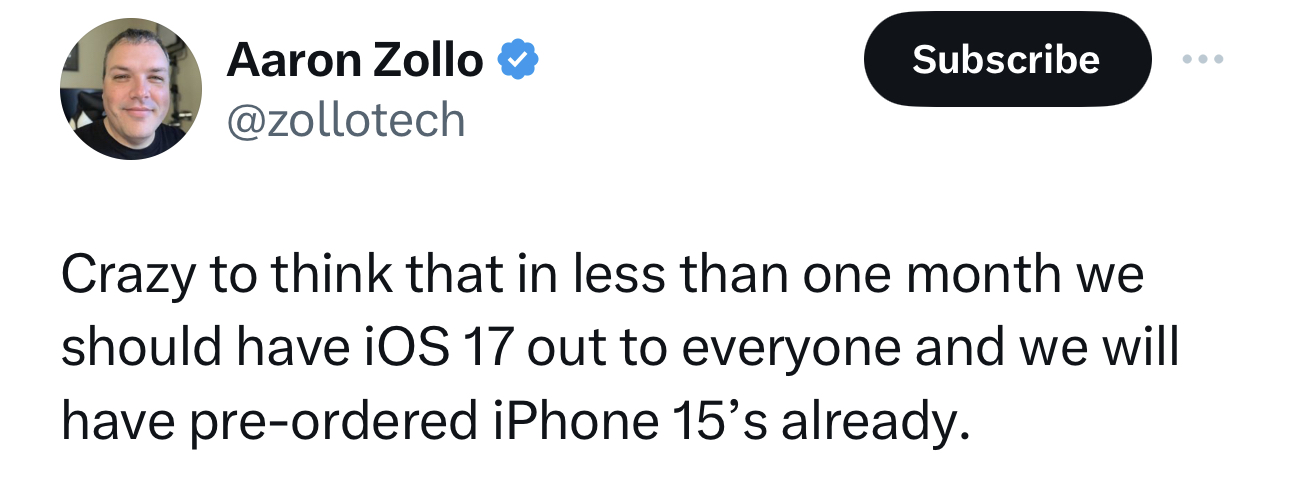The height and width of the screenshot is (498, 1290).
Task: Click the @zollotech handle
Action: 346,120
